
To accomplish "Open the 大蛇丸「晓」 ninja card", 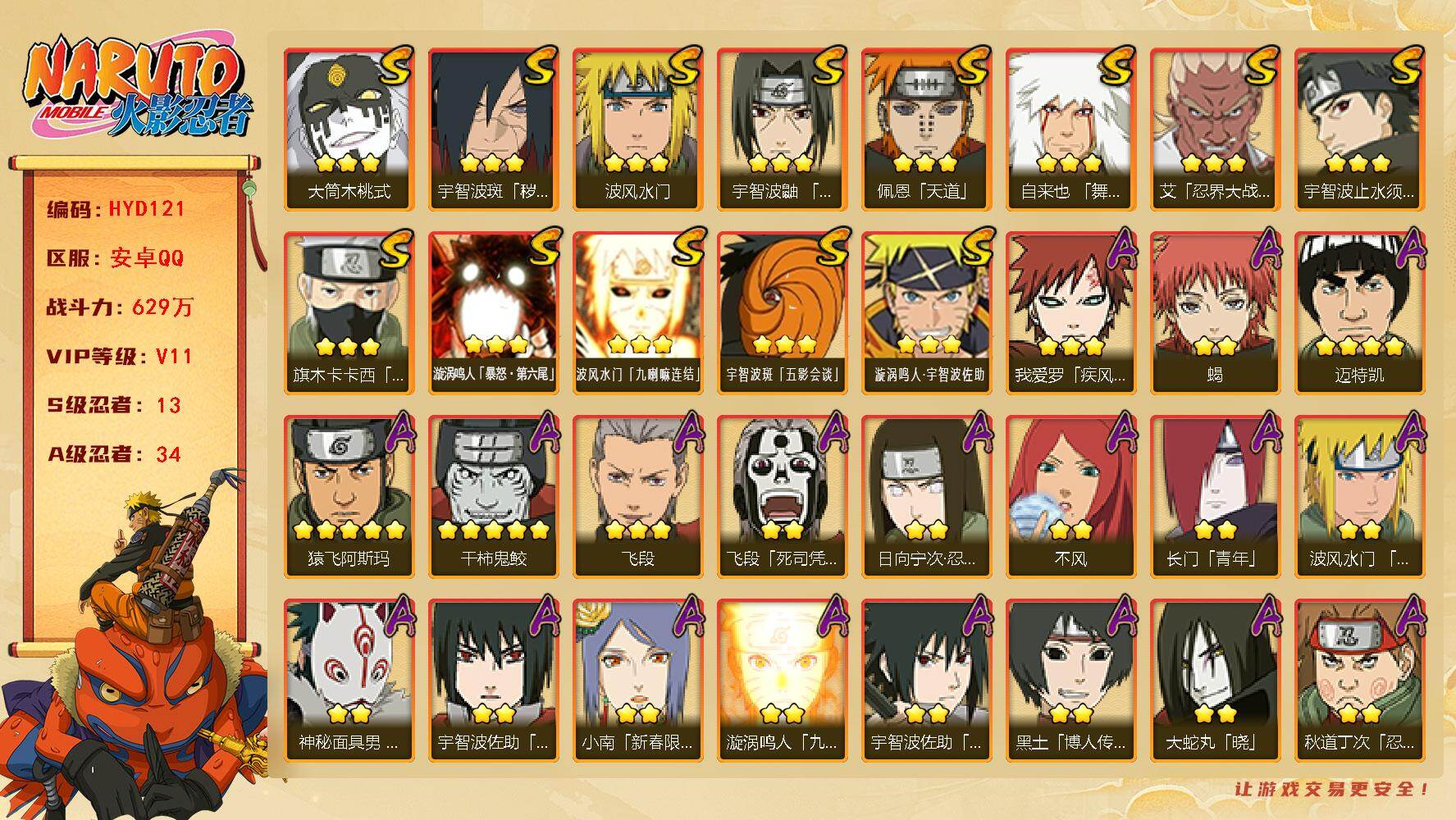I will (1216, 680).
